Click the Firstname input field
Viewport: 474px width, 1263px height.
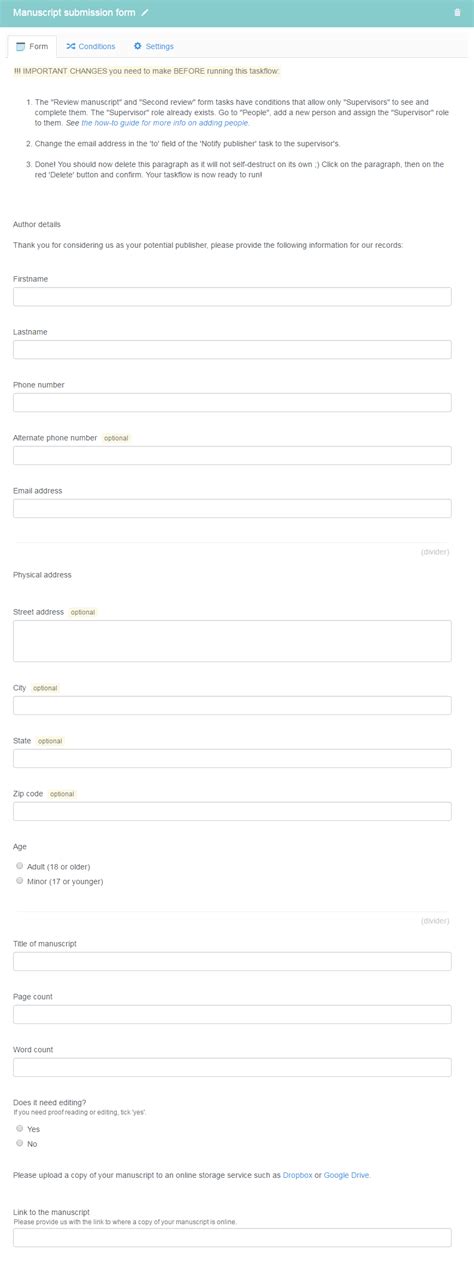click(232, 296)
